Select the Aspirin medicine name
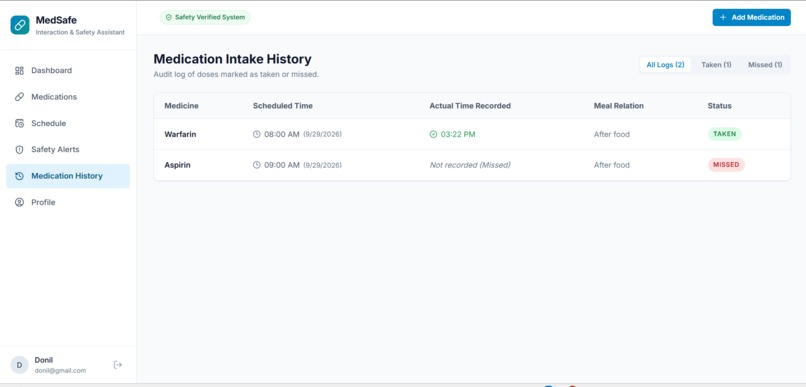Image resolution: width=806 pixels, height=387 pixels. click(x=177, y=165)
